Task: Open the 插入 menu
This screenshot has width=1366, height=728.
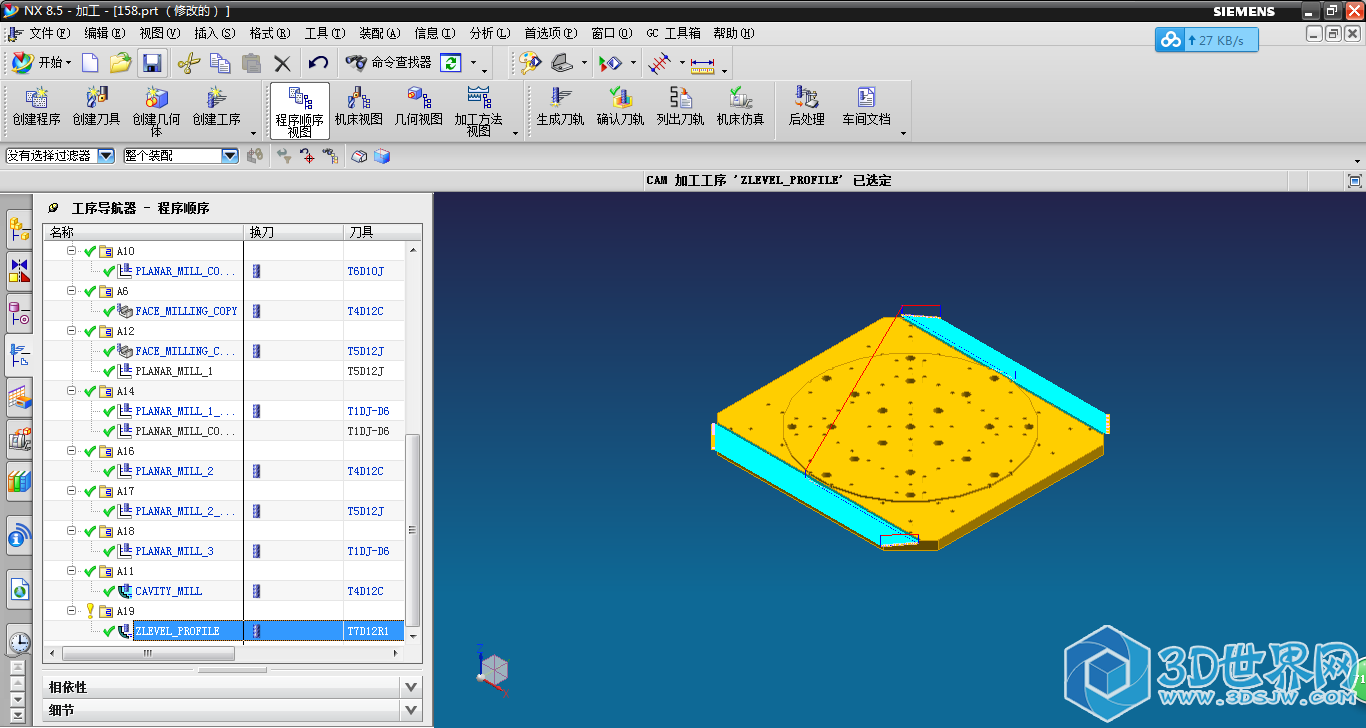Action: tap(215, 33)
